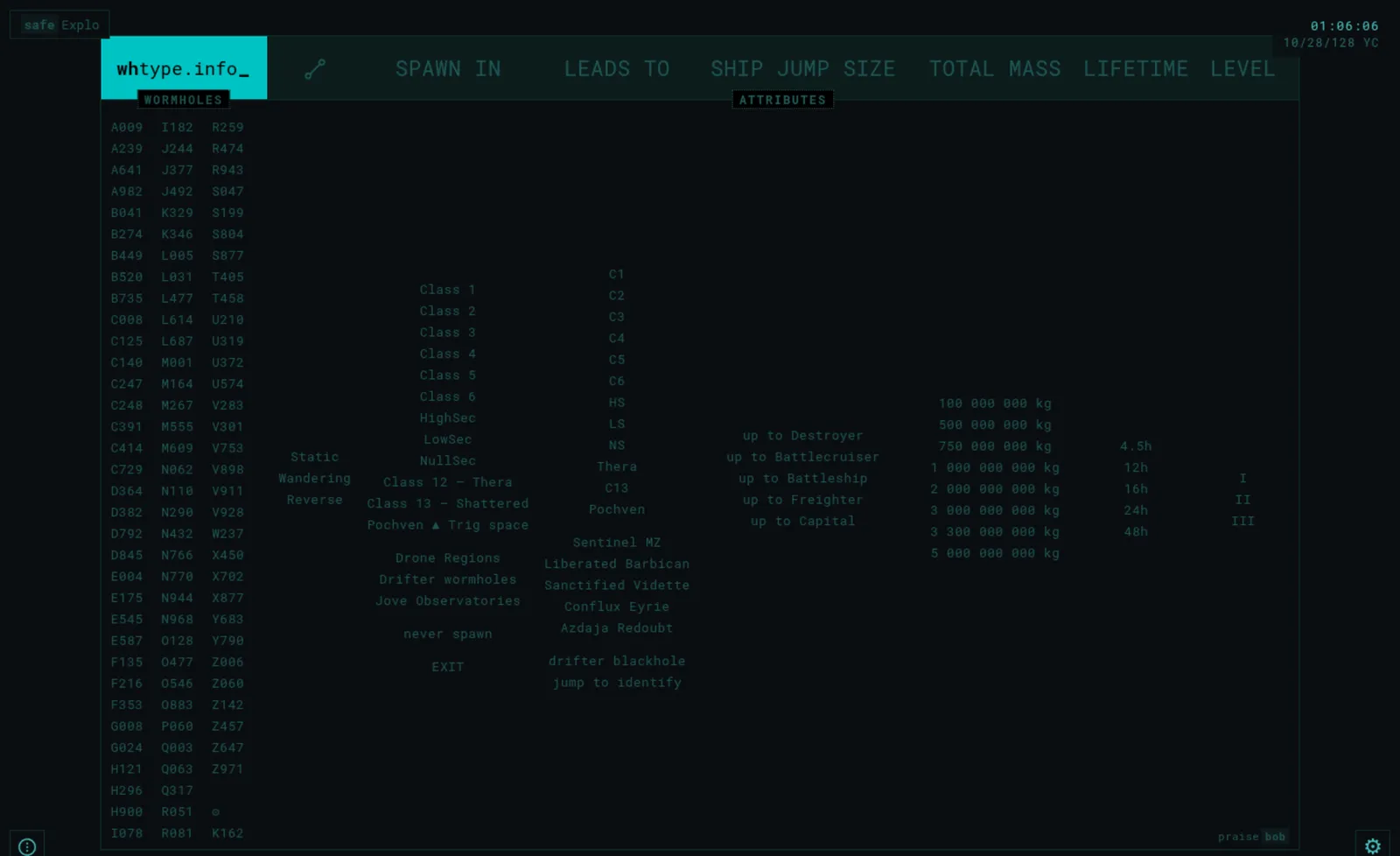
Task: Click the praise bob link
Action: [1252, 837]
